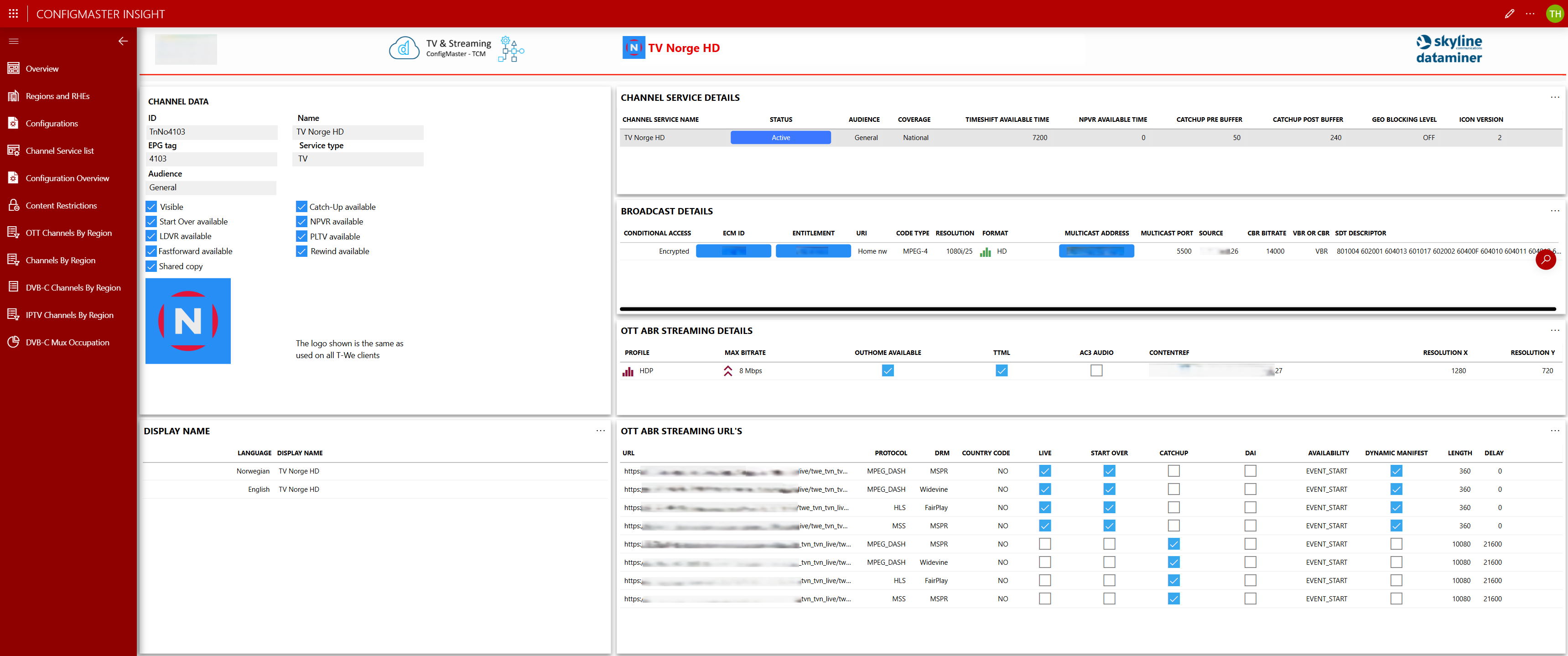The height and width of the screenshot is (656, 1568).
Task: Click the large TV Norge logo thumbnail
Action: (x=188, y=321)
